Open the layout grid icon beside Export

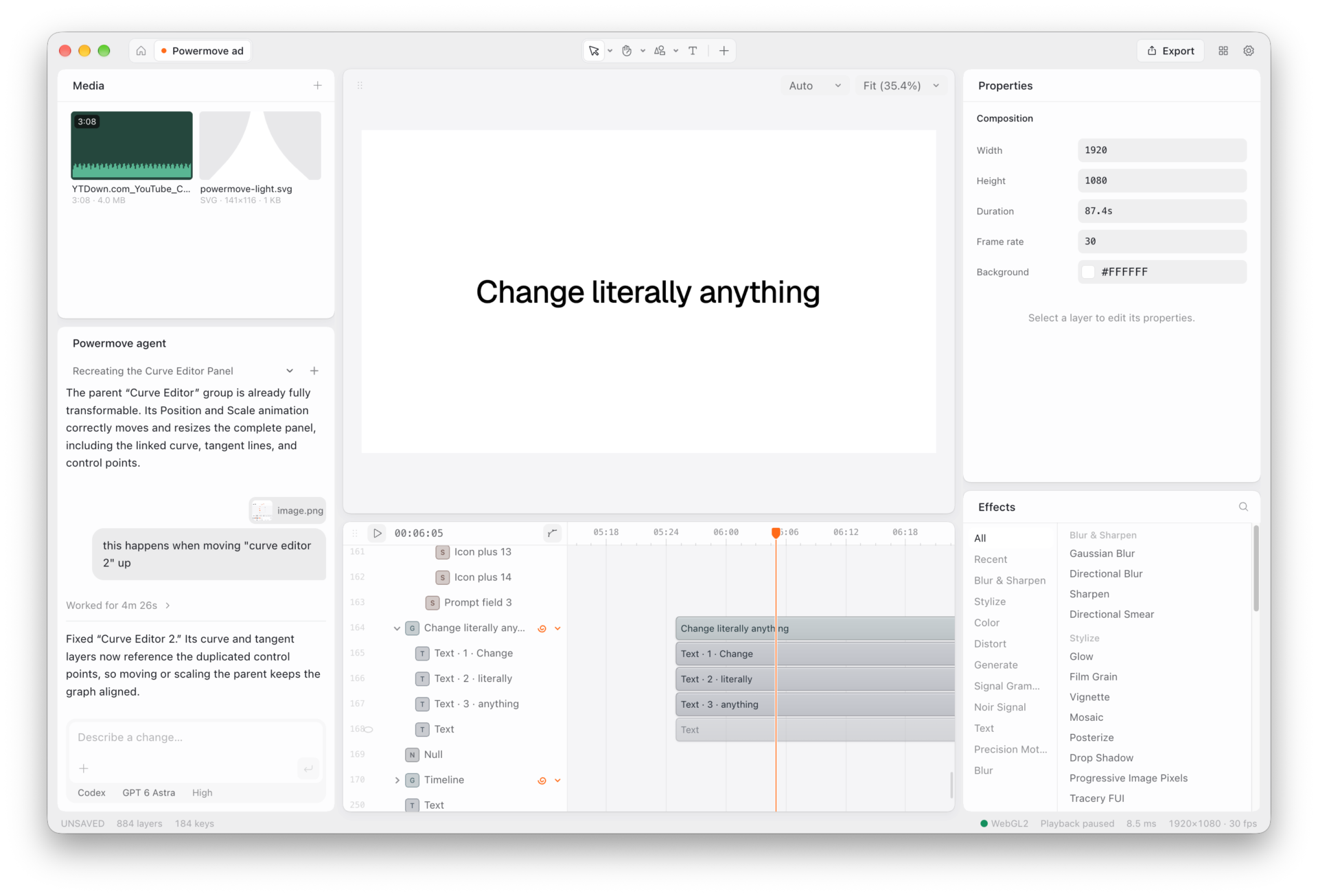click(1223, 51)
